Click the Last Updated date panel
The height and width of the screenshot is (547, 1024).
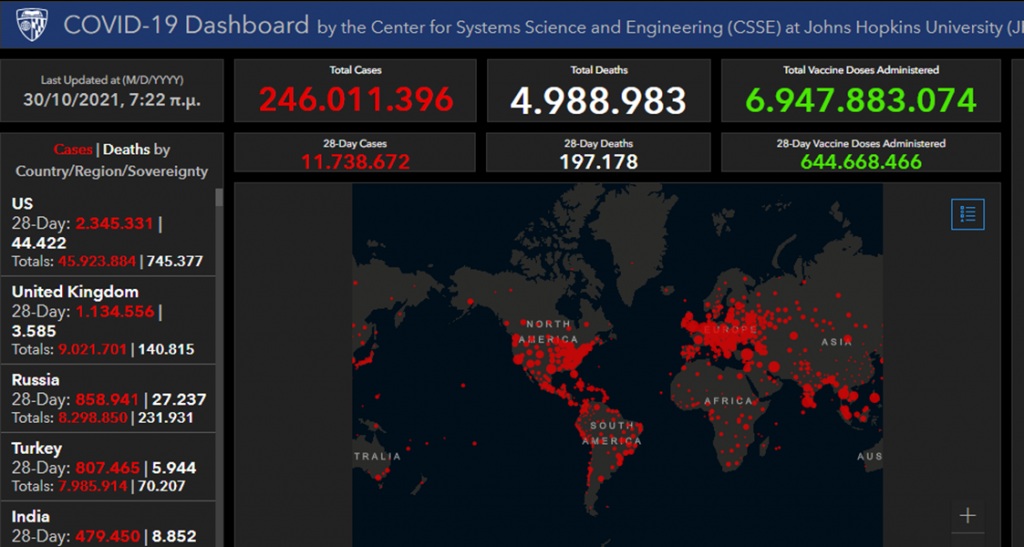pyautogui.click(x=111, y=91)
